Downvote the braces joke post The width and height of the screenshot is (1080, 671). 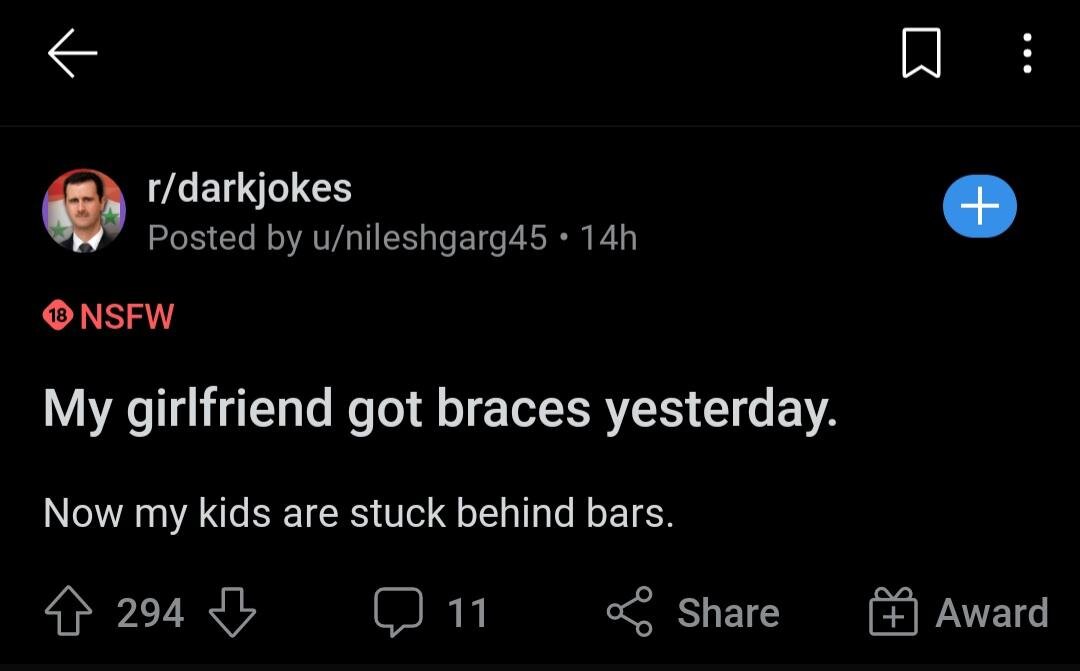coord(232,612)
